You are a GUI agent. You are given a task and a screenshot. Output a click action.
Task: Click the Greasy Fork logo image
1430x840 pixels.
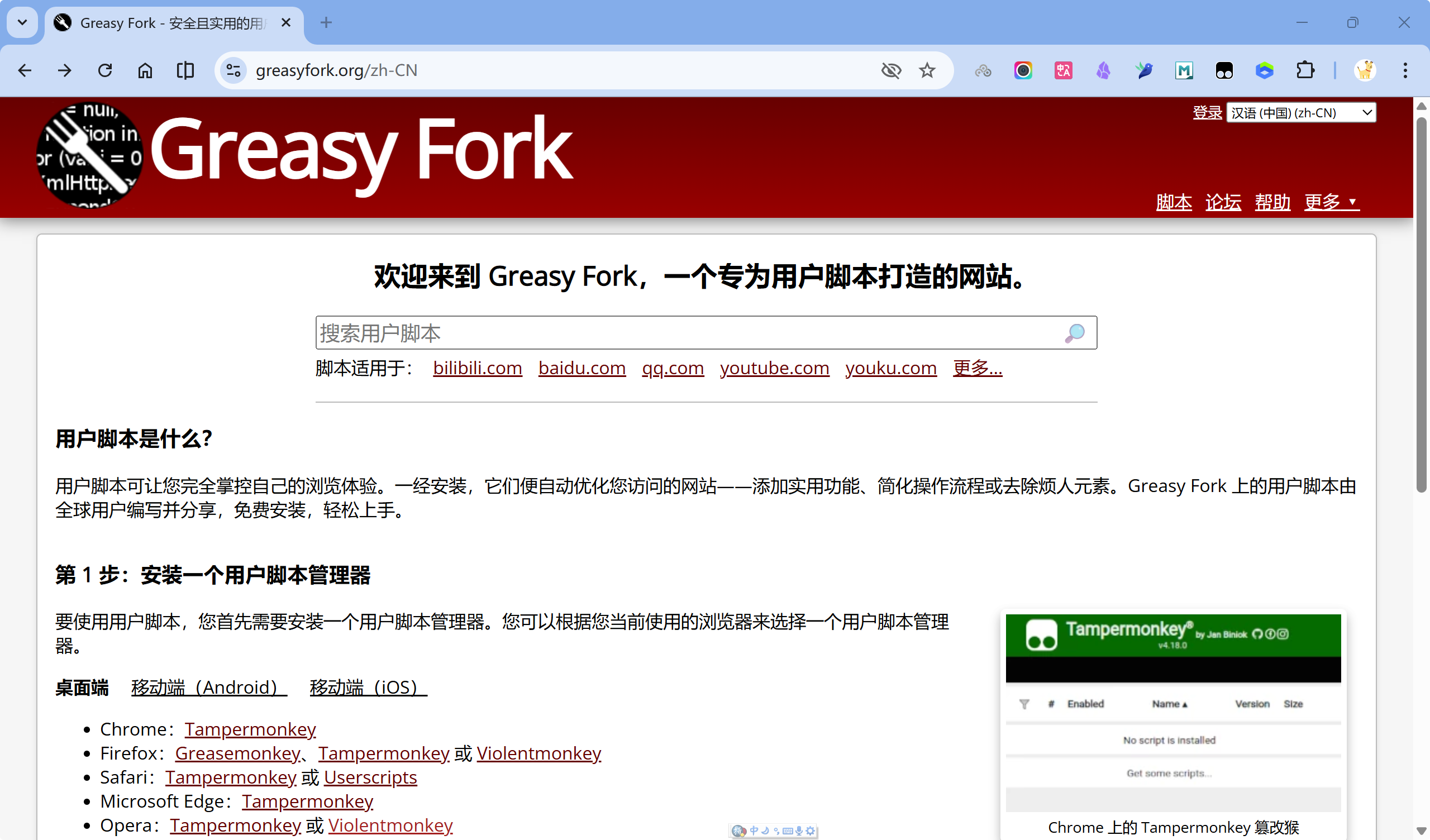pyautogui.click(x=89, y=155)
